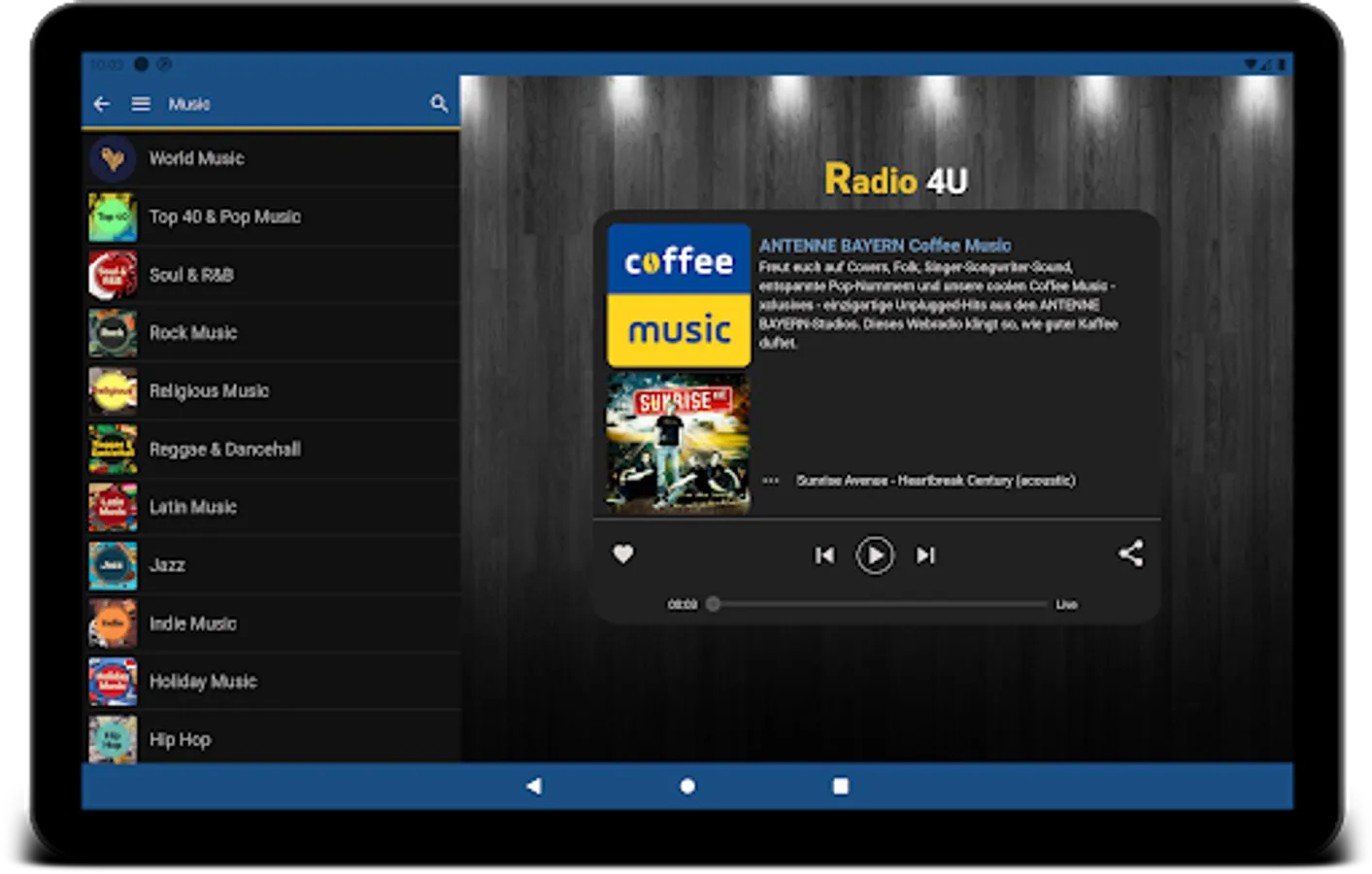
Task: Select Holiday Music genre icon
Action: 113,682
